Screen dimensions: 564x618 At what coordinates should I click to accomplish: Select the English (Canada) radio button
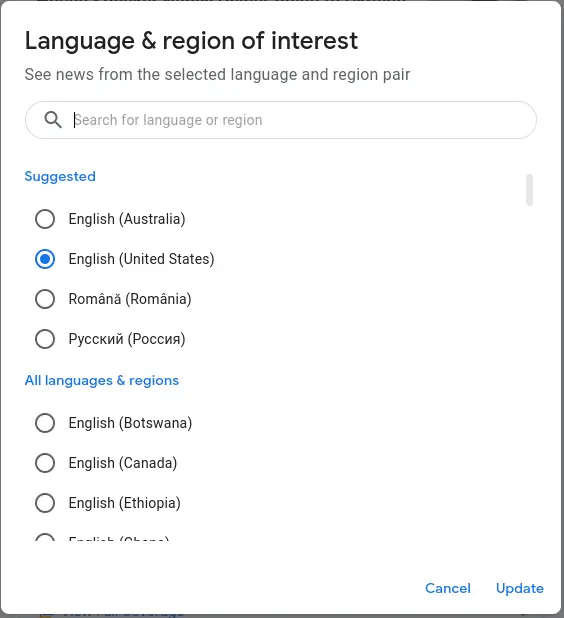click(45, 463)
